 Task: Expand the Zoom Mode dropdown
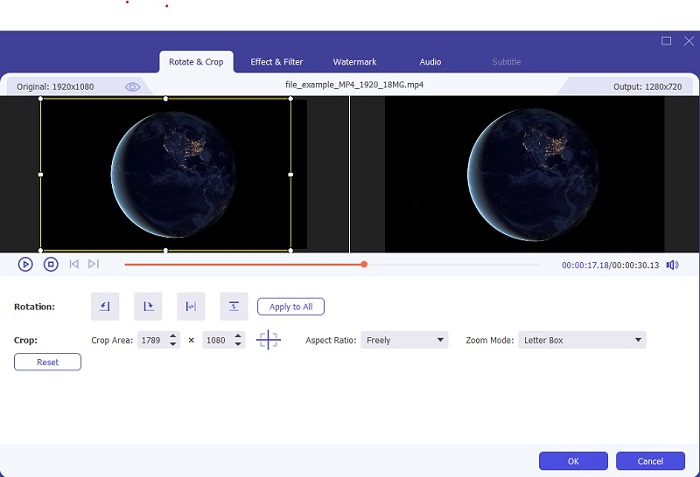click(x=582, y=340)
